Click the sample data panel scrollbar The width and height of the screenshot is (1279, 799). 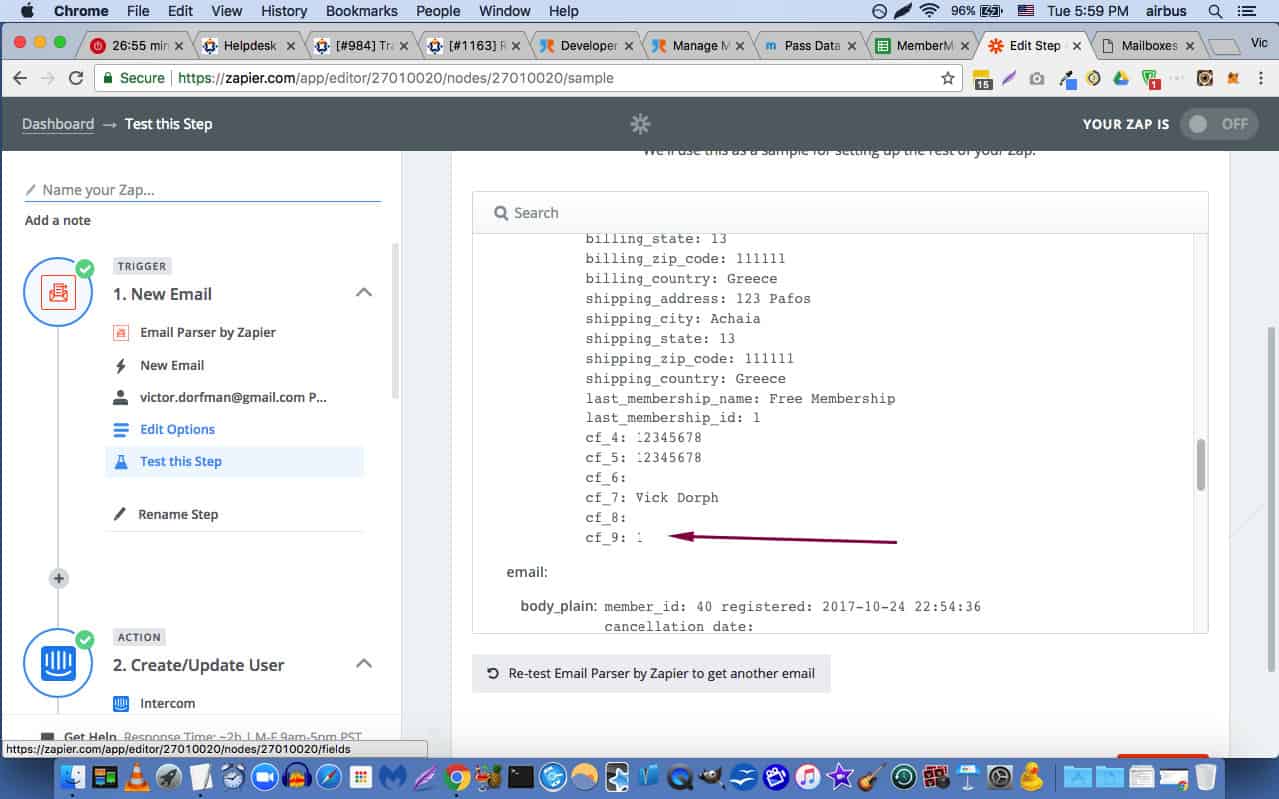point(1201,465)
